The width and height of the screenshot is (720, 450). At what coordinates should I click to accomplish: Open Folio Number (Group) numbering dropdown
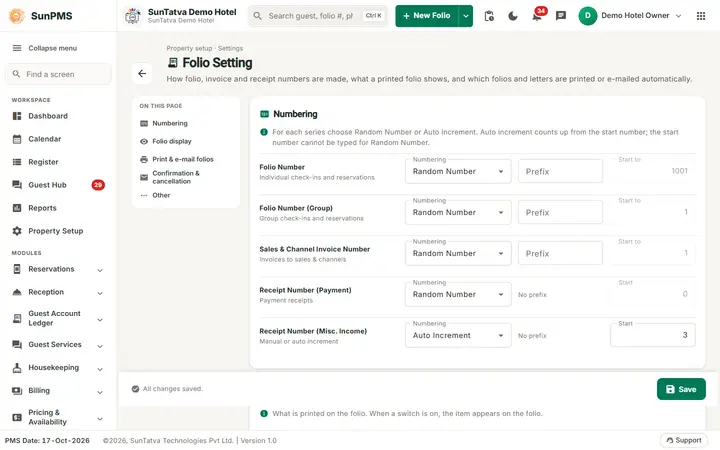(458, 212)
